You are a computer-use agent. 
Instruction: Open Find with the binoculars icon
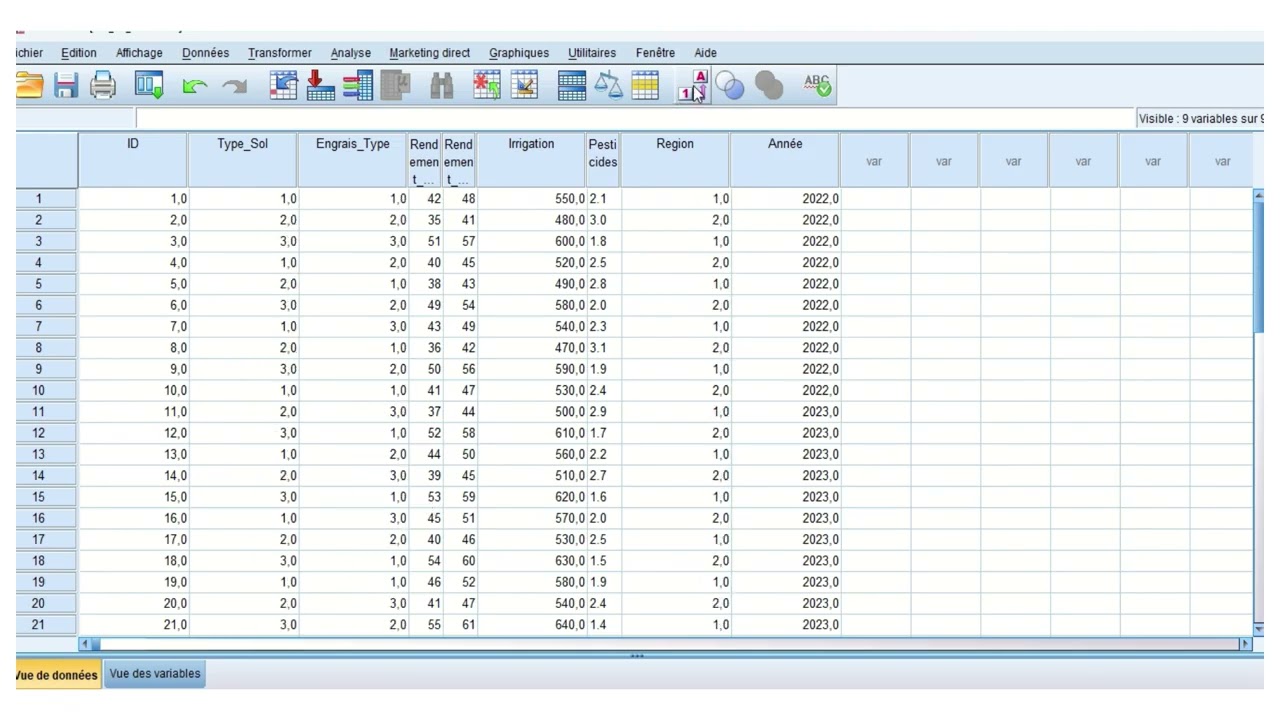point(442,88)
